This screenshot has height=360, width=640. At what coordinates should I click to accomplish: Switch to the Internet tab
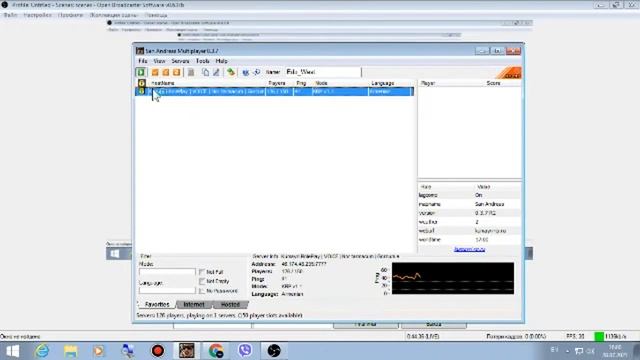click(x=194, y=304)
